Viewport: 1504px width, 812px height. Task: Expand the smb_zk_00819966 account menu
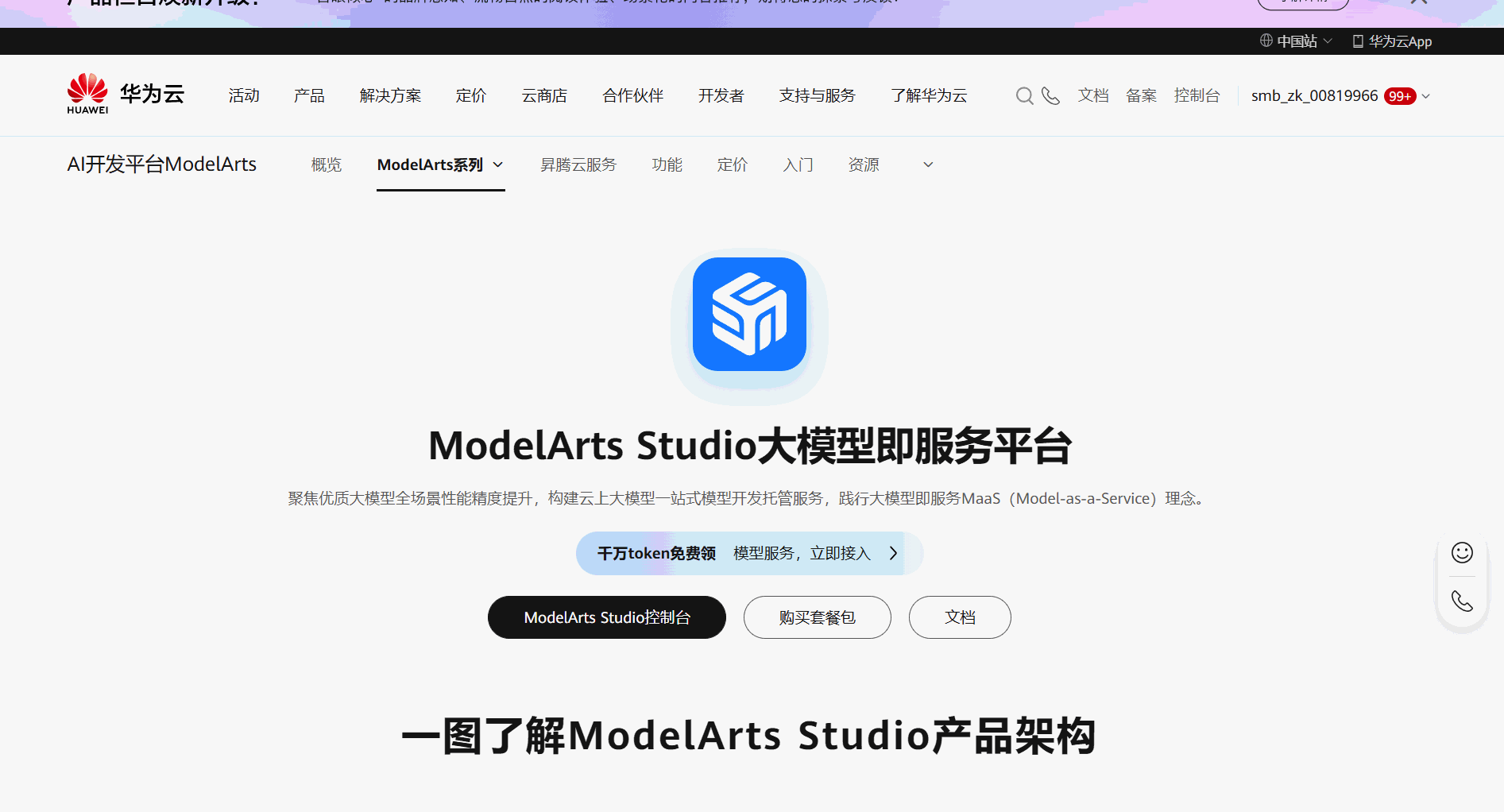pyautogui.click(x=1426, y=96)
